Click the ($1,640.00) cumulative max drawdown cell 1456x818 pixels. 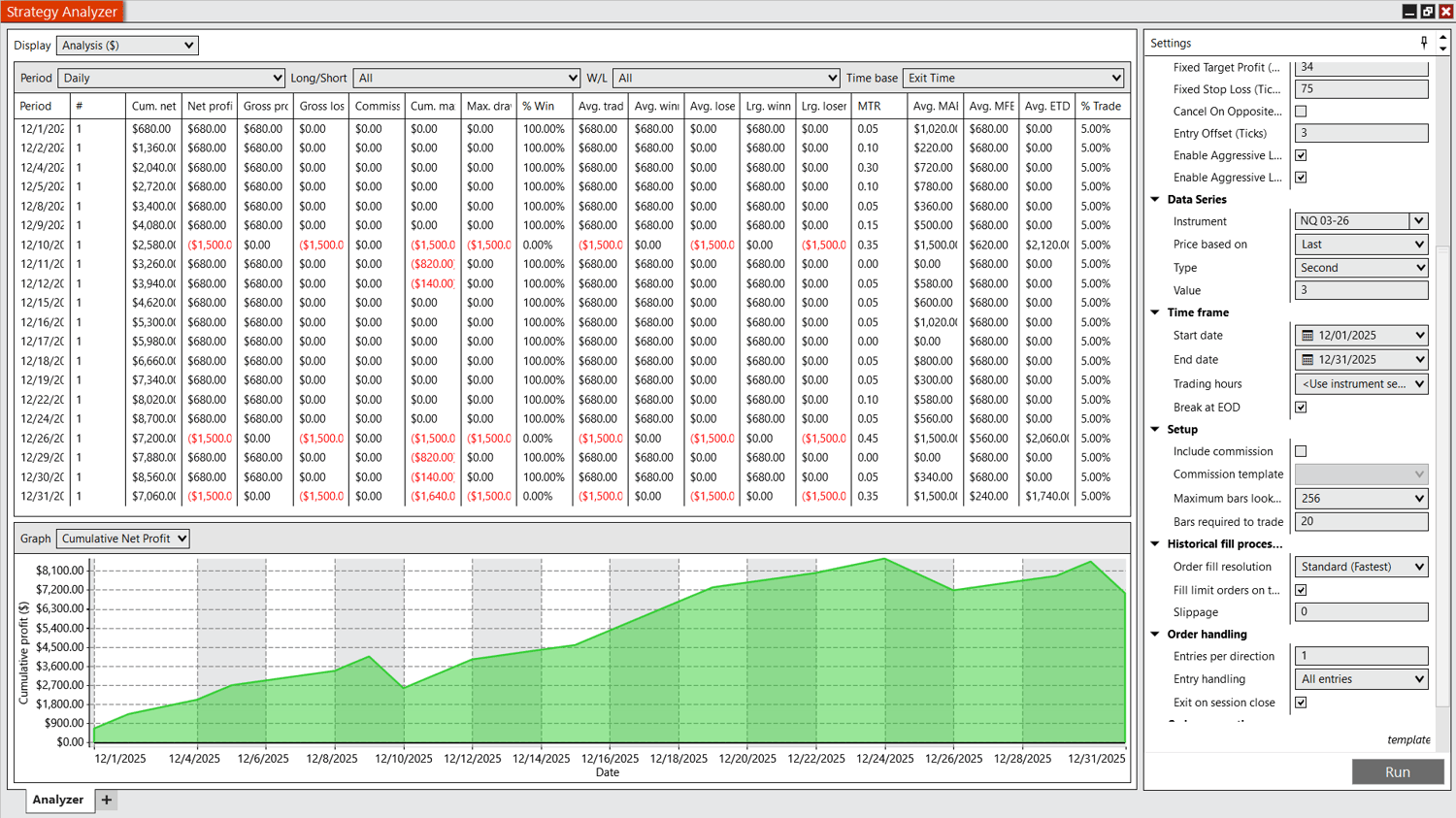coord(433,497)
